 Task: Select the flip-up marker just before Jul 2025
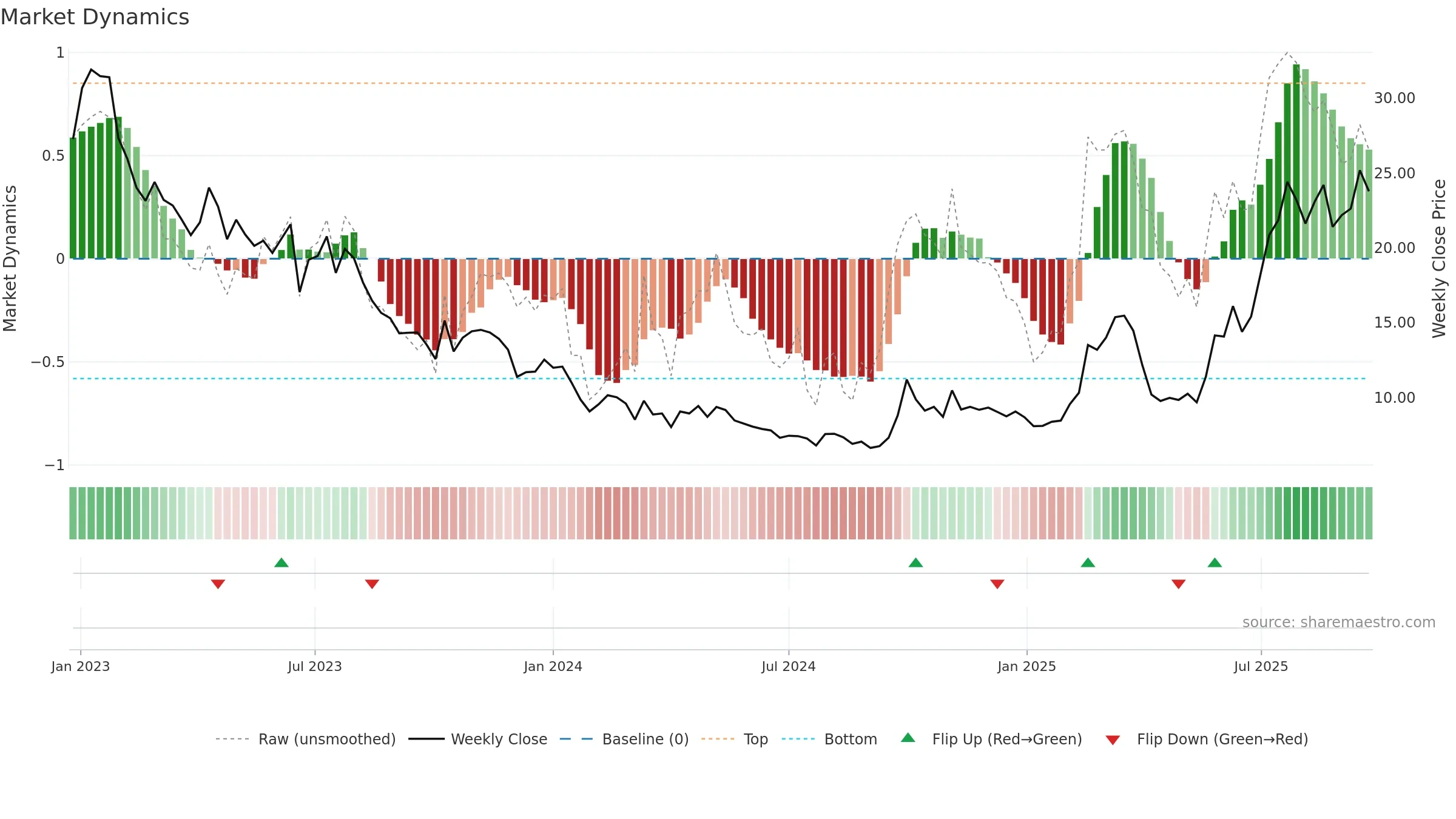[1215, 562]
